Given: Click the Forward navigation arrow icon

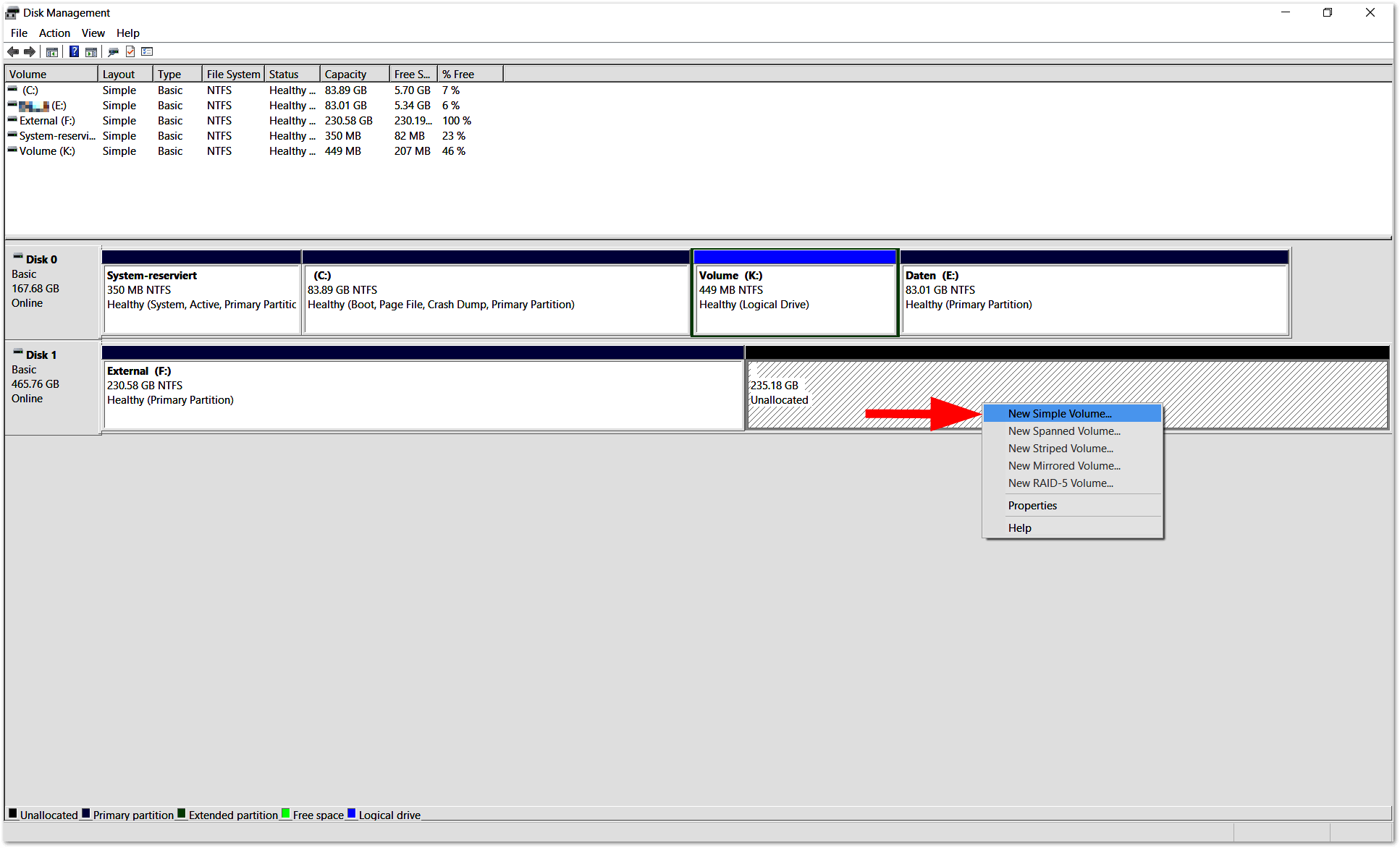Looking at the screenshot, I should [30, 51].
